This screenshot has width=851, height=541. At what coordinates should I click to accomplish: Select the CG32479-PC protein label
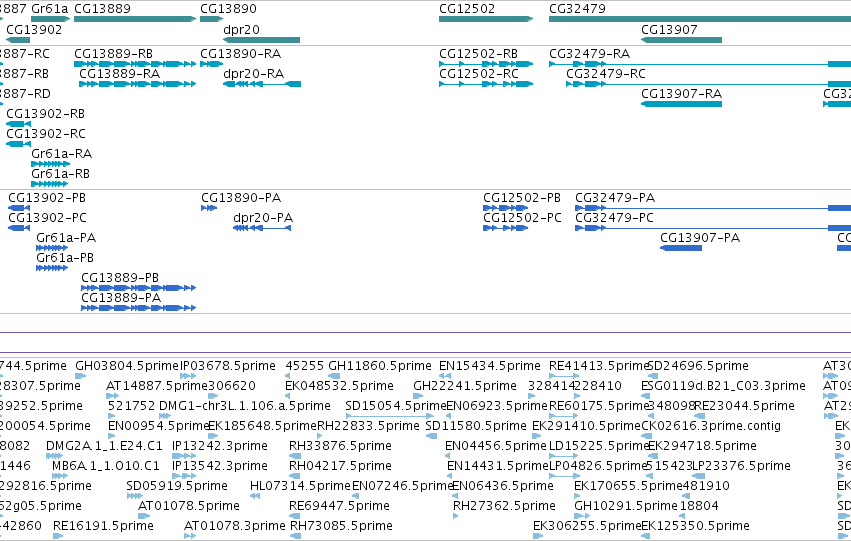(x=614, y=218)
